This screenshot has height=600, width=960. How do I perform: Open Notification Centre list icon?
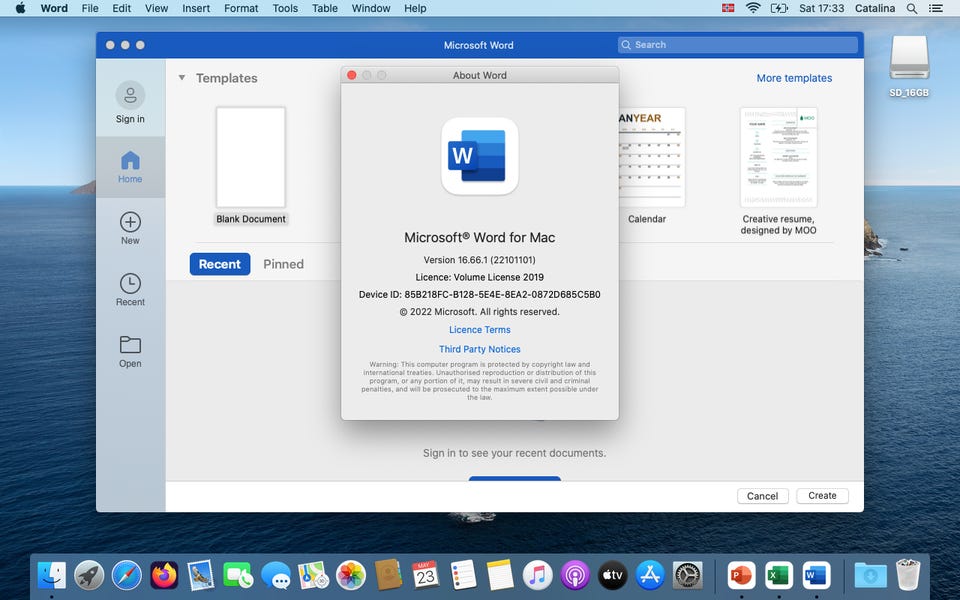pyautogui.click(x=935, y=9)
